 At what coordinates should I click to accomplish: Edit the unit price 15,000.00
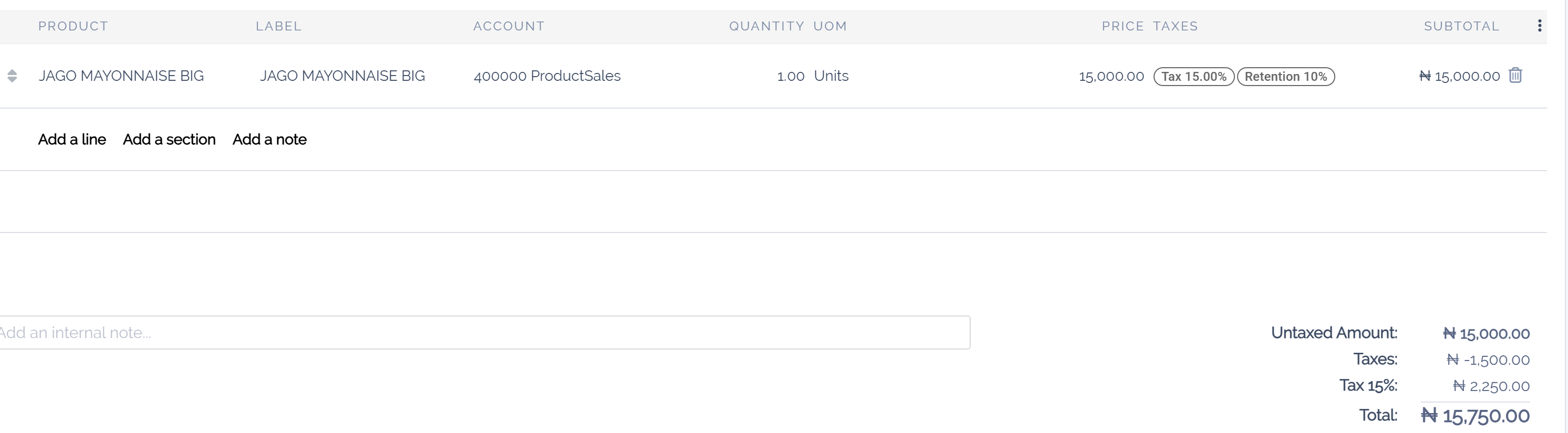pos(1111,77)
